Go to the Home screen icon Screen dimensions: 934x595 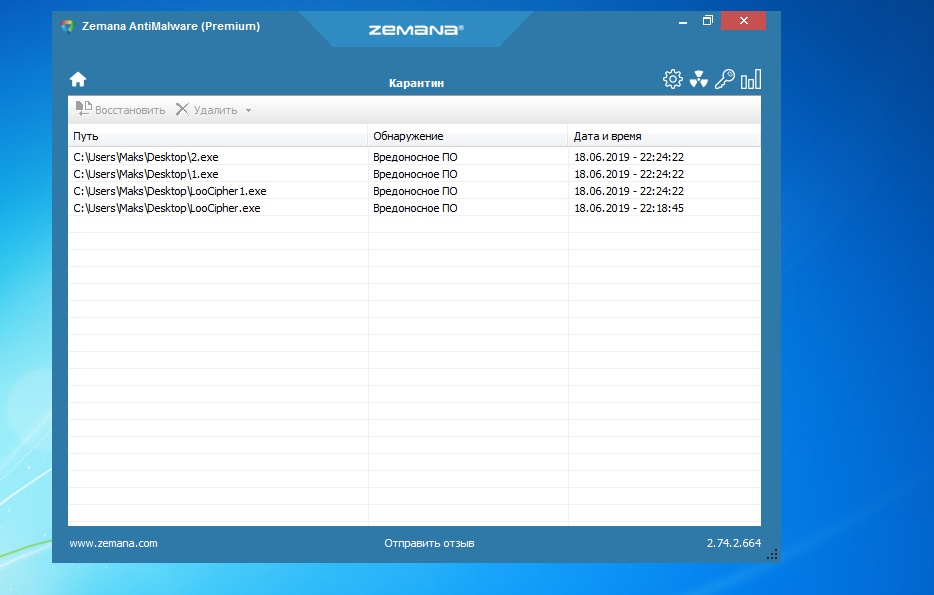[x=78, y=79]
